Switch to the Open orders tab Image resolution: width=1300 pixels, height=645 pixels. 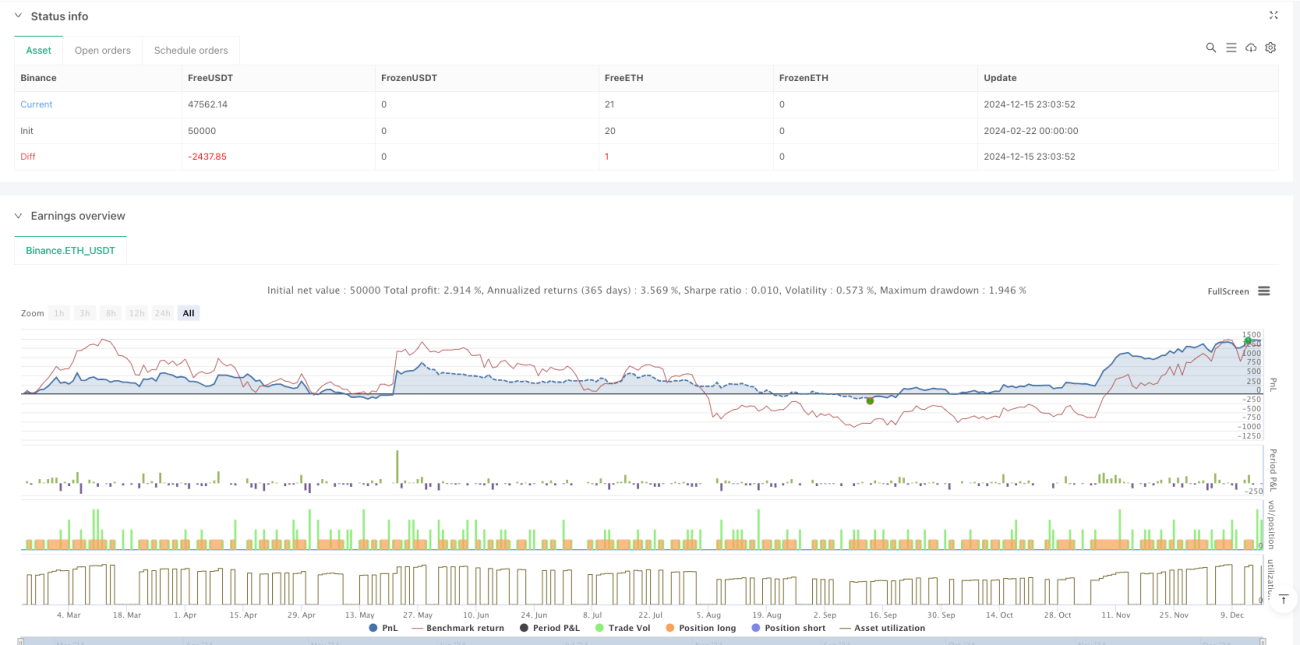101,50
